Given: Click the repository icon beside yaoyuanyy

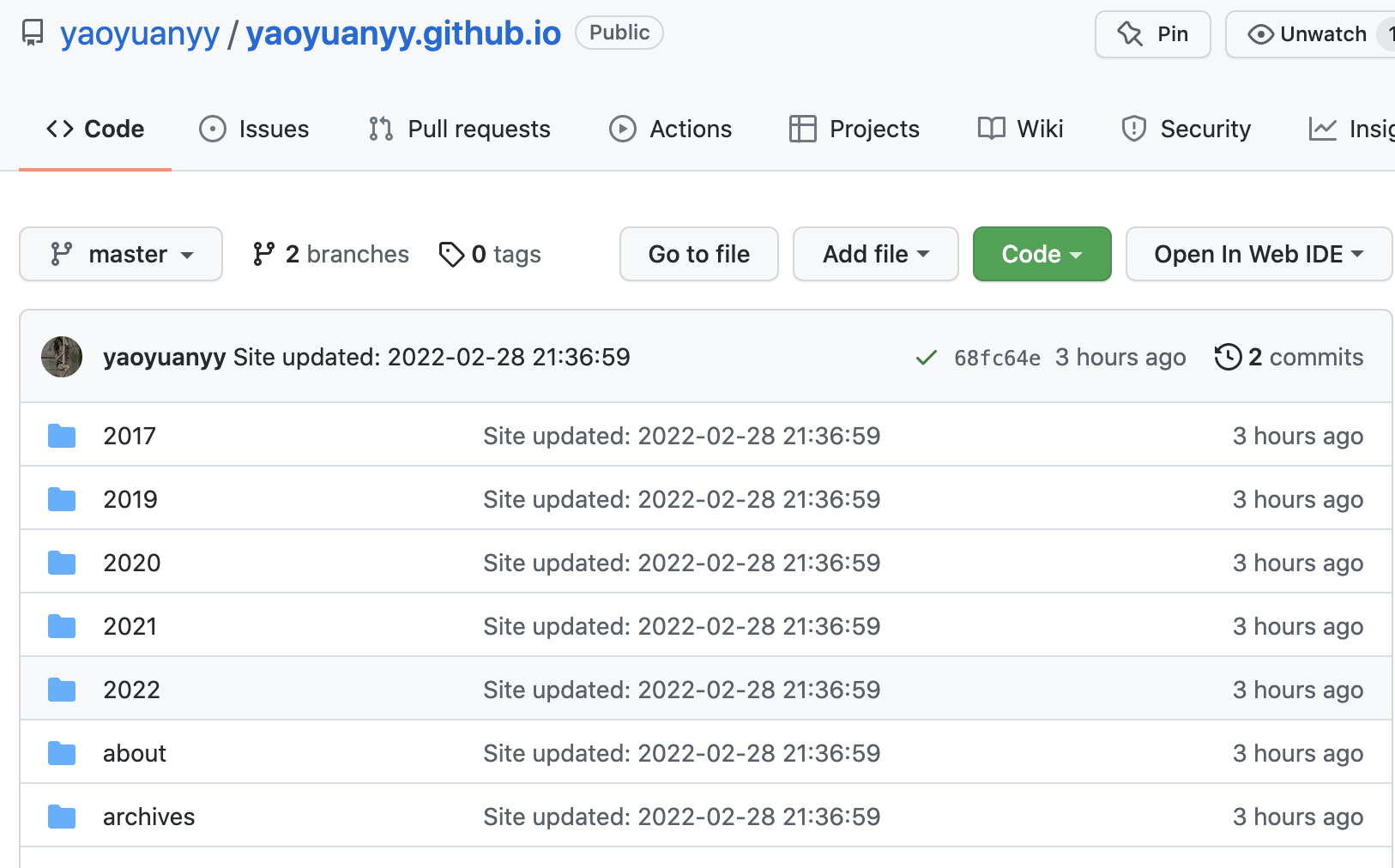Looking at the screenshot, I should click(x=33, y=33).
